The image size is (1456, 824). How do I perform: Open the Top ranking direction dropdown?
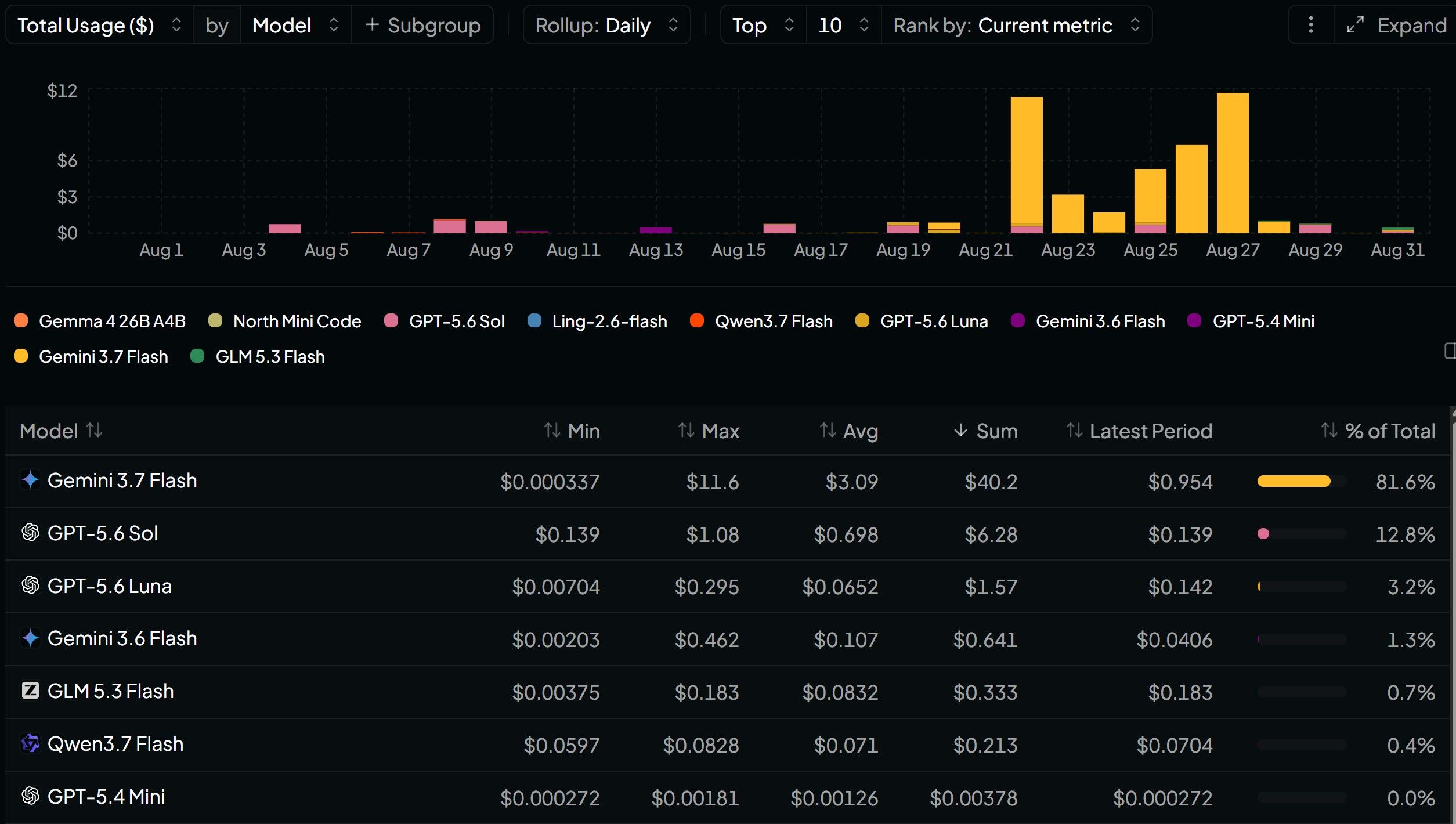(x=763, y=25)
